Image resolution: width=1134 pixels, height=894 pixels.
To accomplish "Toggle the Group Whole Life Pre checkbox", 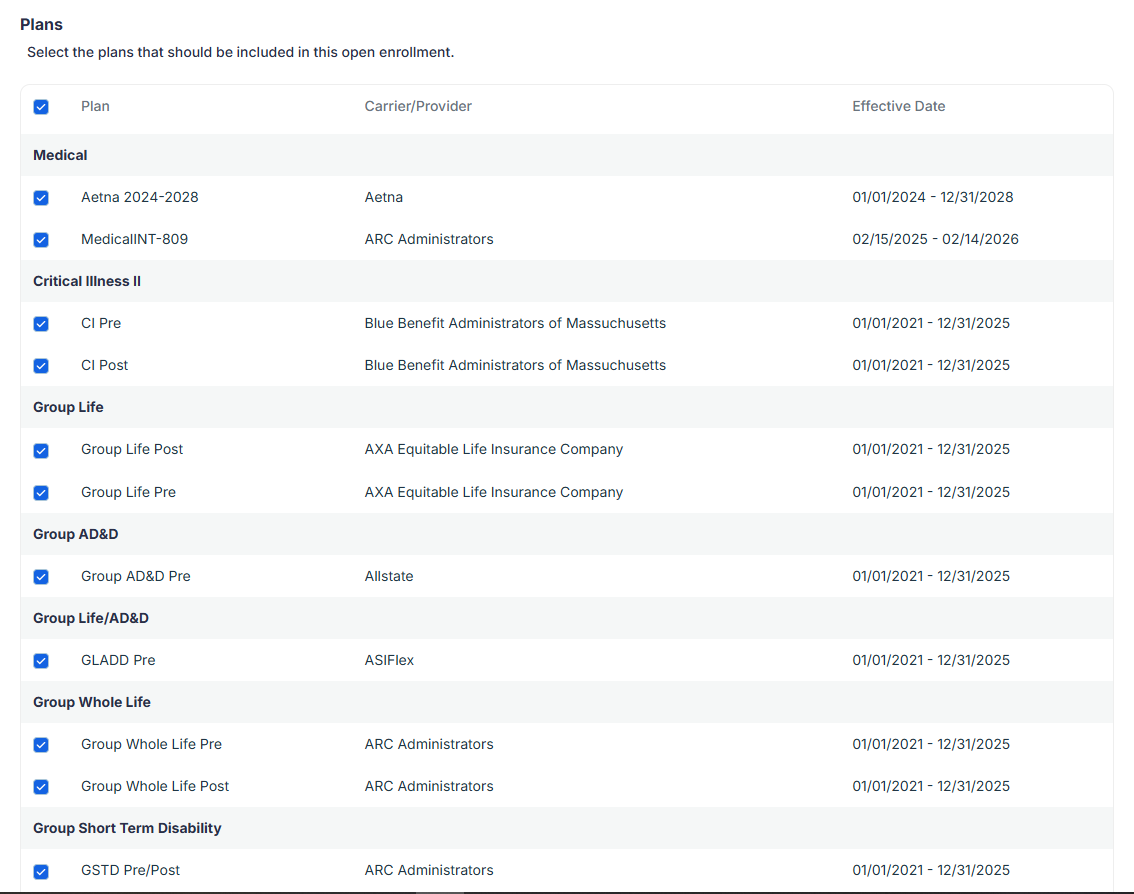I will pos(41,745).
